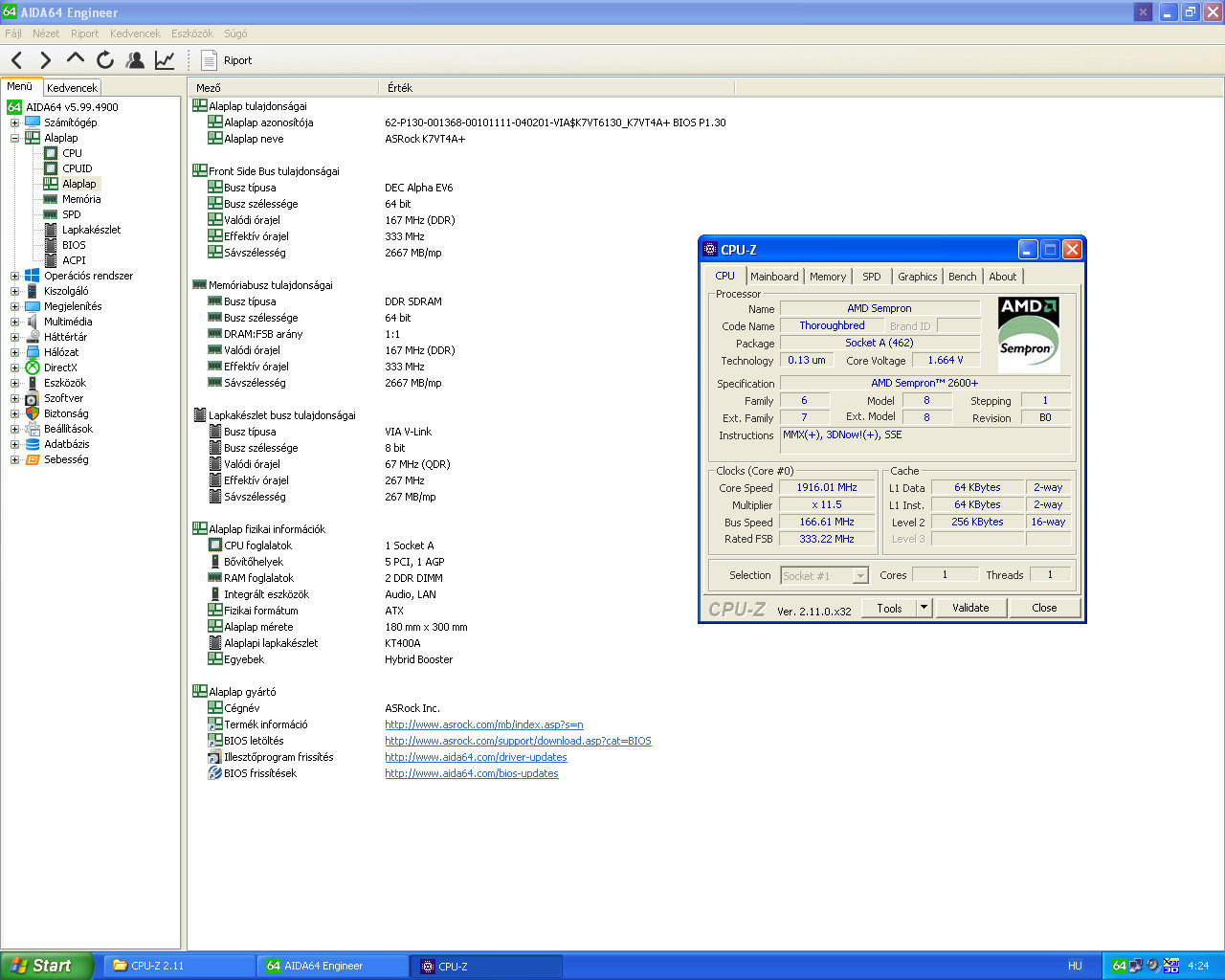Viewport: 1225px width, 980px height.
Task: Click the Forward arrow toolbar icon
Action: coord(46,60)
